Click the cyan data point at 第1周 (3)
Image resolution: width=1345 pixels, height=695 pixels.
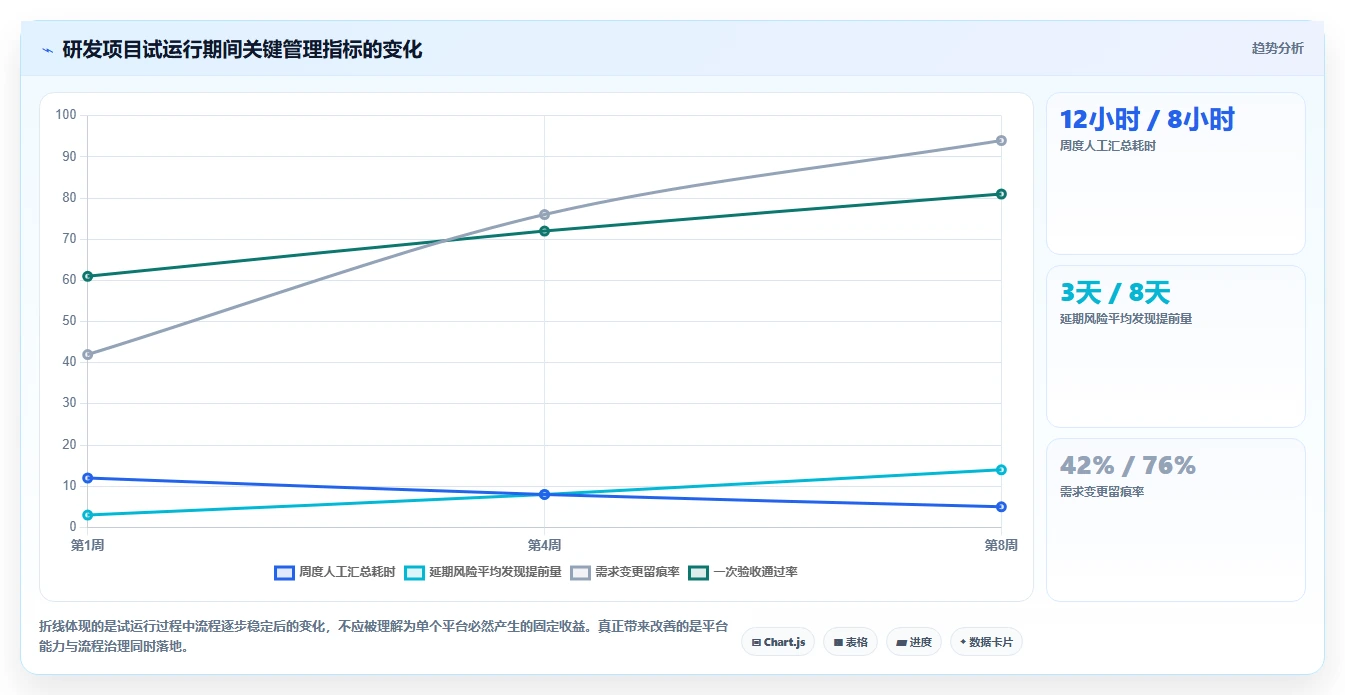tap(88, 515)
